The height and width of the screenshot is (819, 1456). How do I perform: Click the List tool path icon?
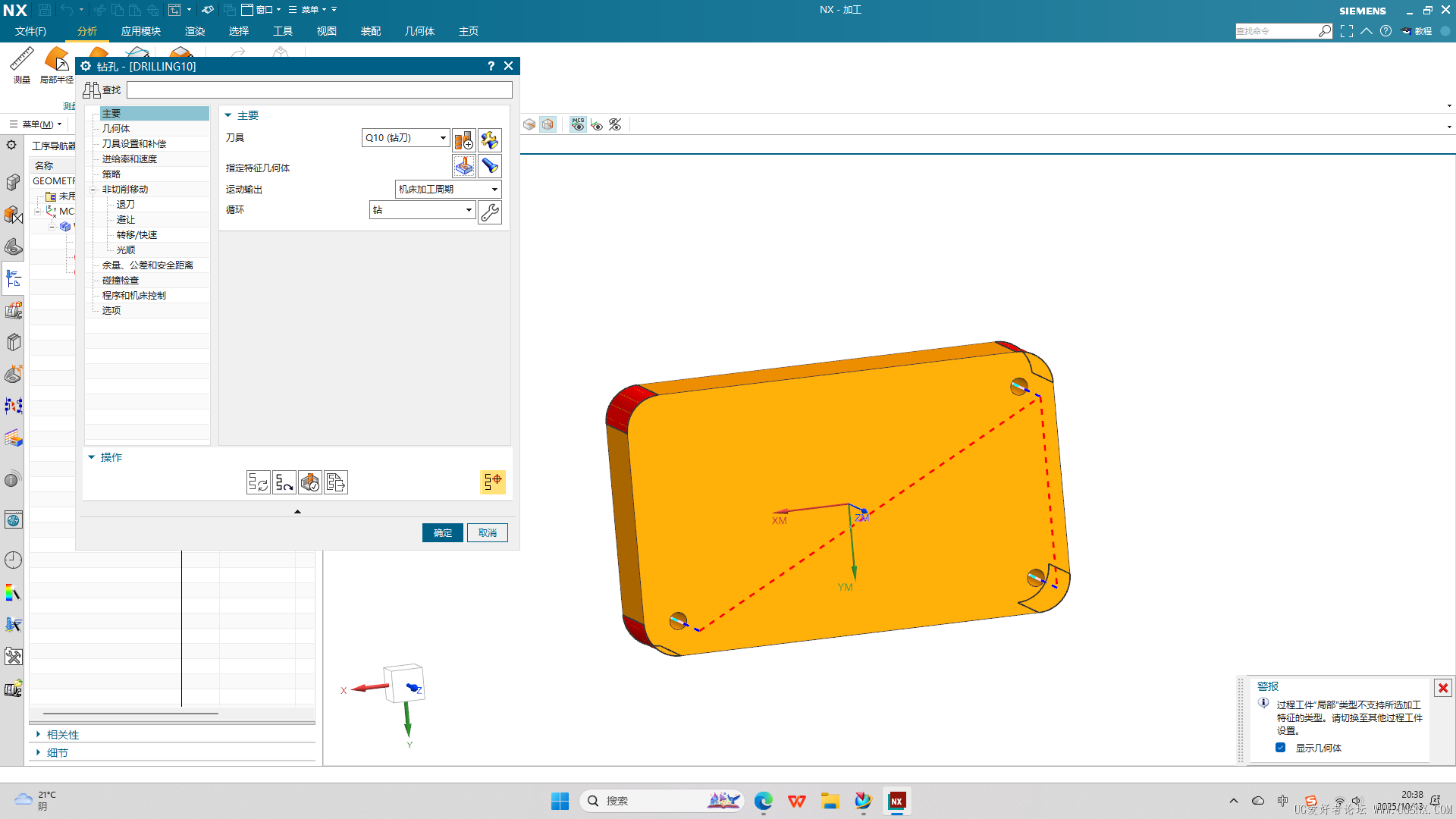coord(336,482)
